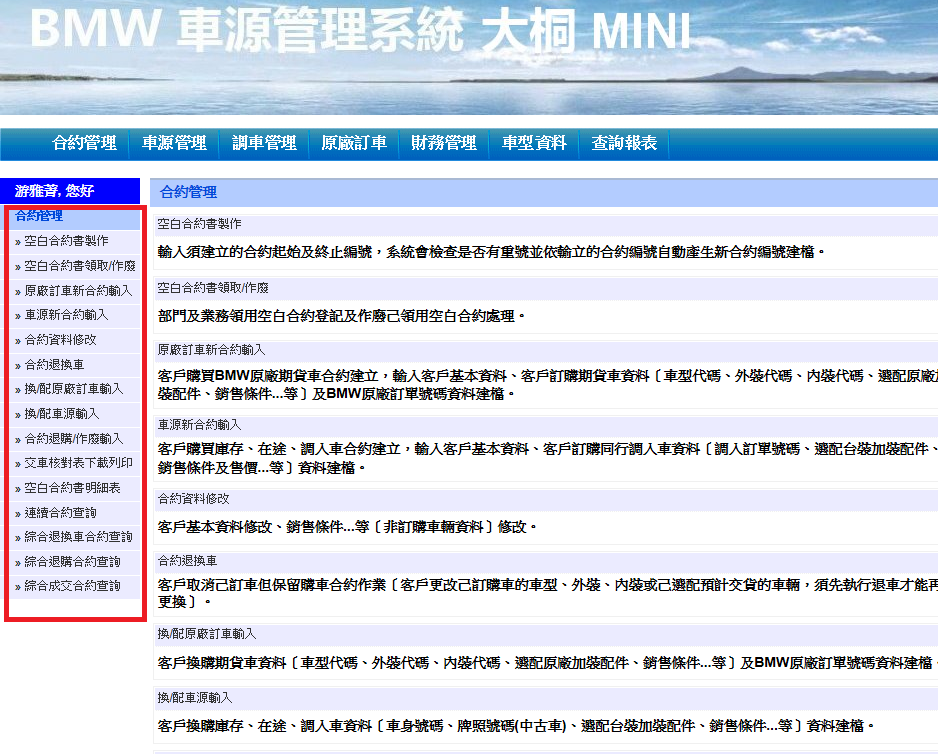Click sidebar link 合約資料修改
This screenshot has width=938, height=754.
[60, 340]
